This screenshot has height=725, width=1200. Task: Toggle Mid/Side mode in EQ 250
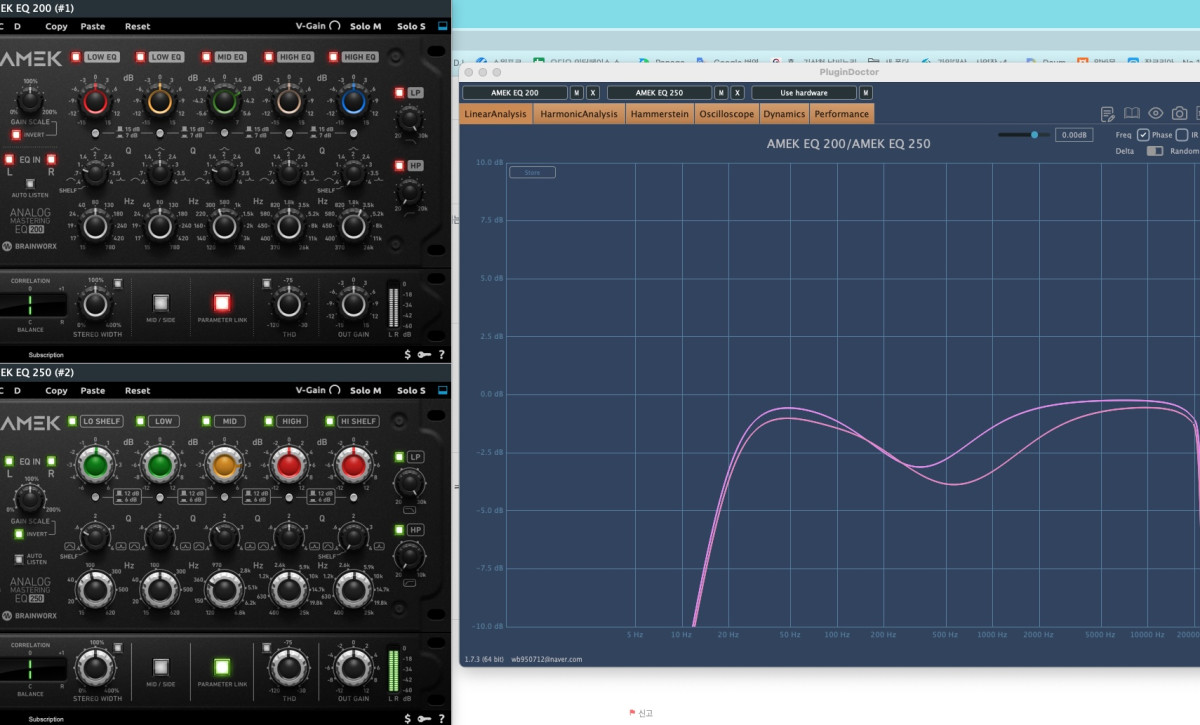click(x=160, y=667)
